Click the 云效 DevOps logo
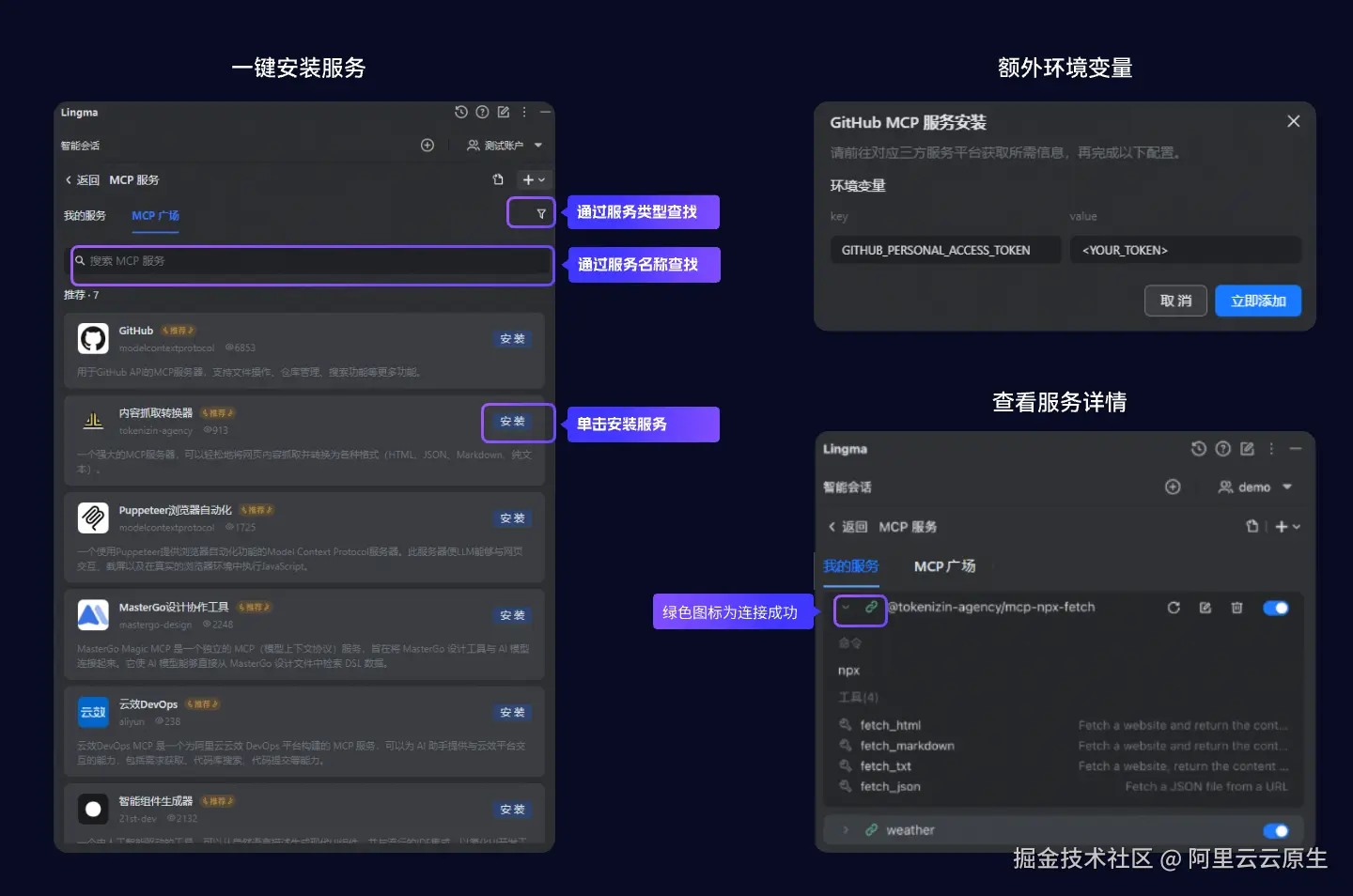 click(93, 712)
